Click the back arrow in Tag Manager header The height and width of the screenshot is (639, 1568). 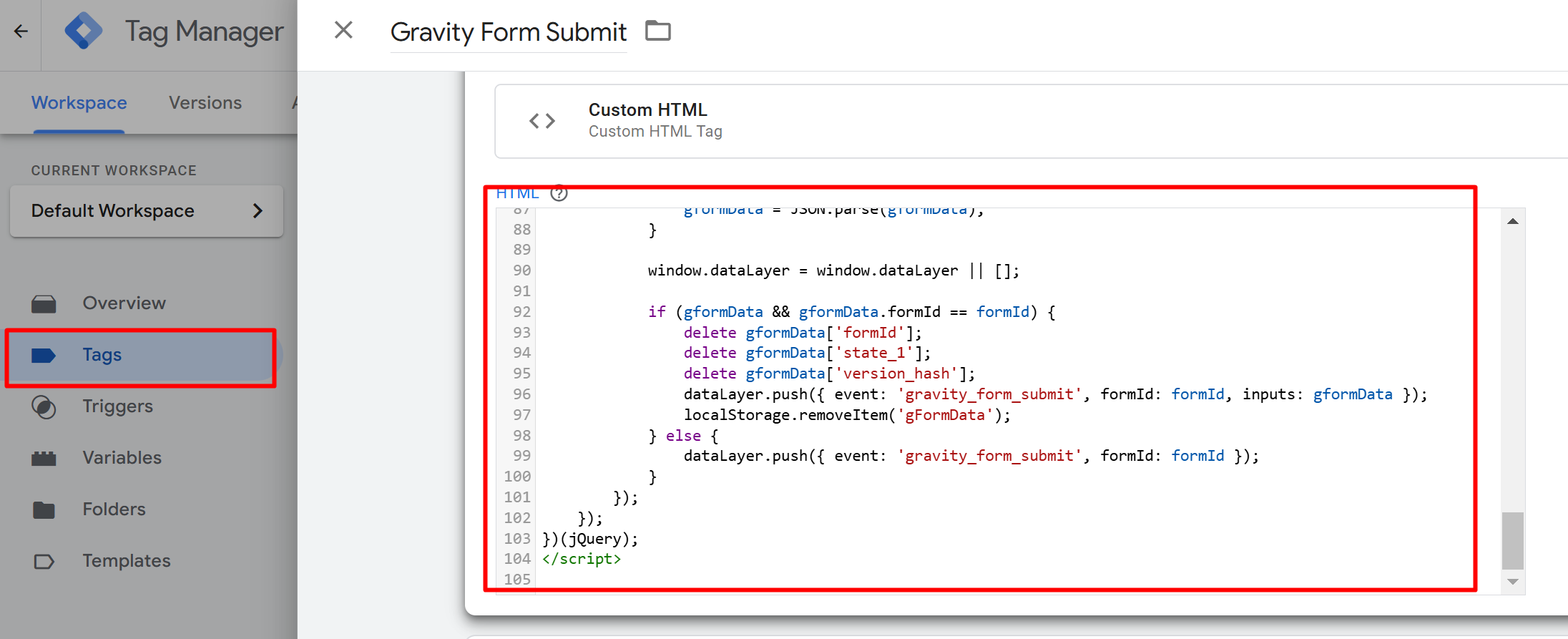(21, 31)
